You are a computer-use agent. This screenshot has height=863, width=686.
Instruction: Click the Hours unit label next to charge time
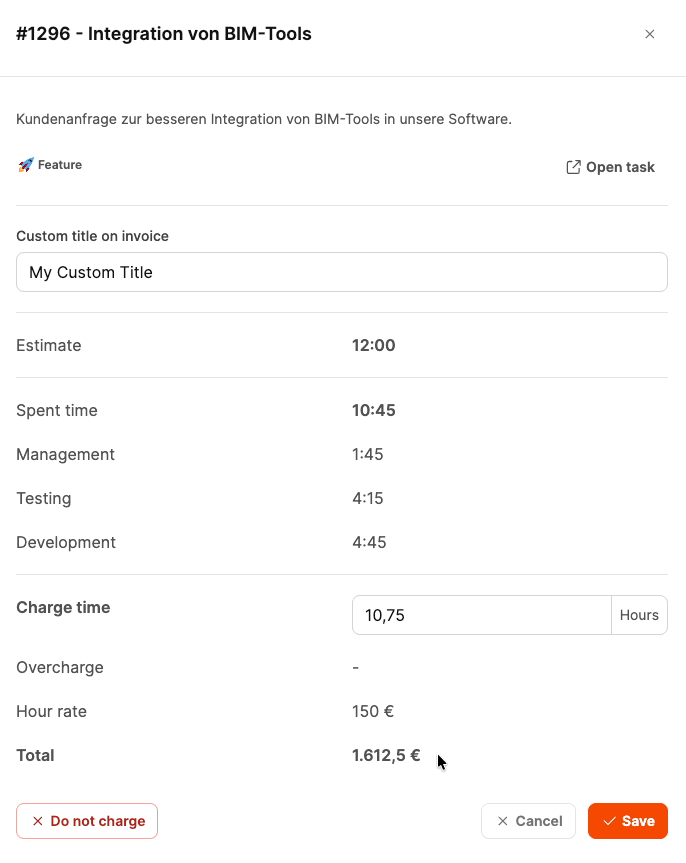click(639, 615)
